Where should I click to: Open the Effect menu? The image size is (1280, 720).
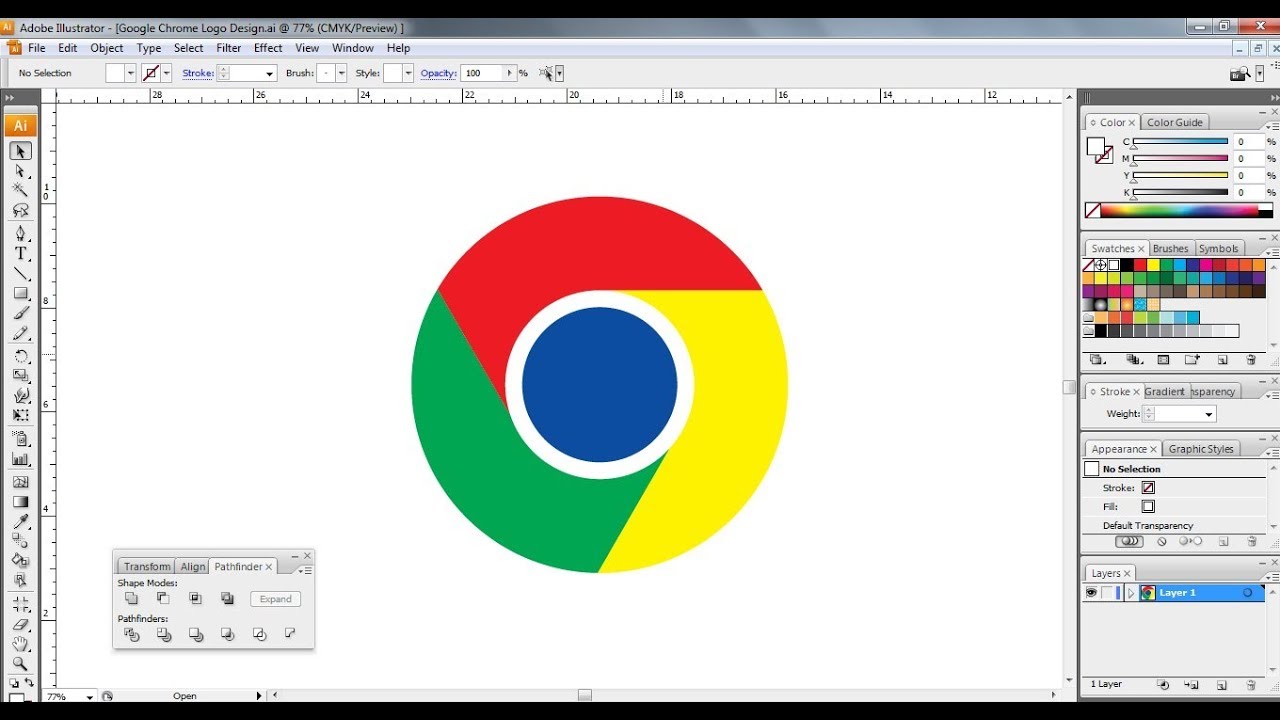click(268, 48)
